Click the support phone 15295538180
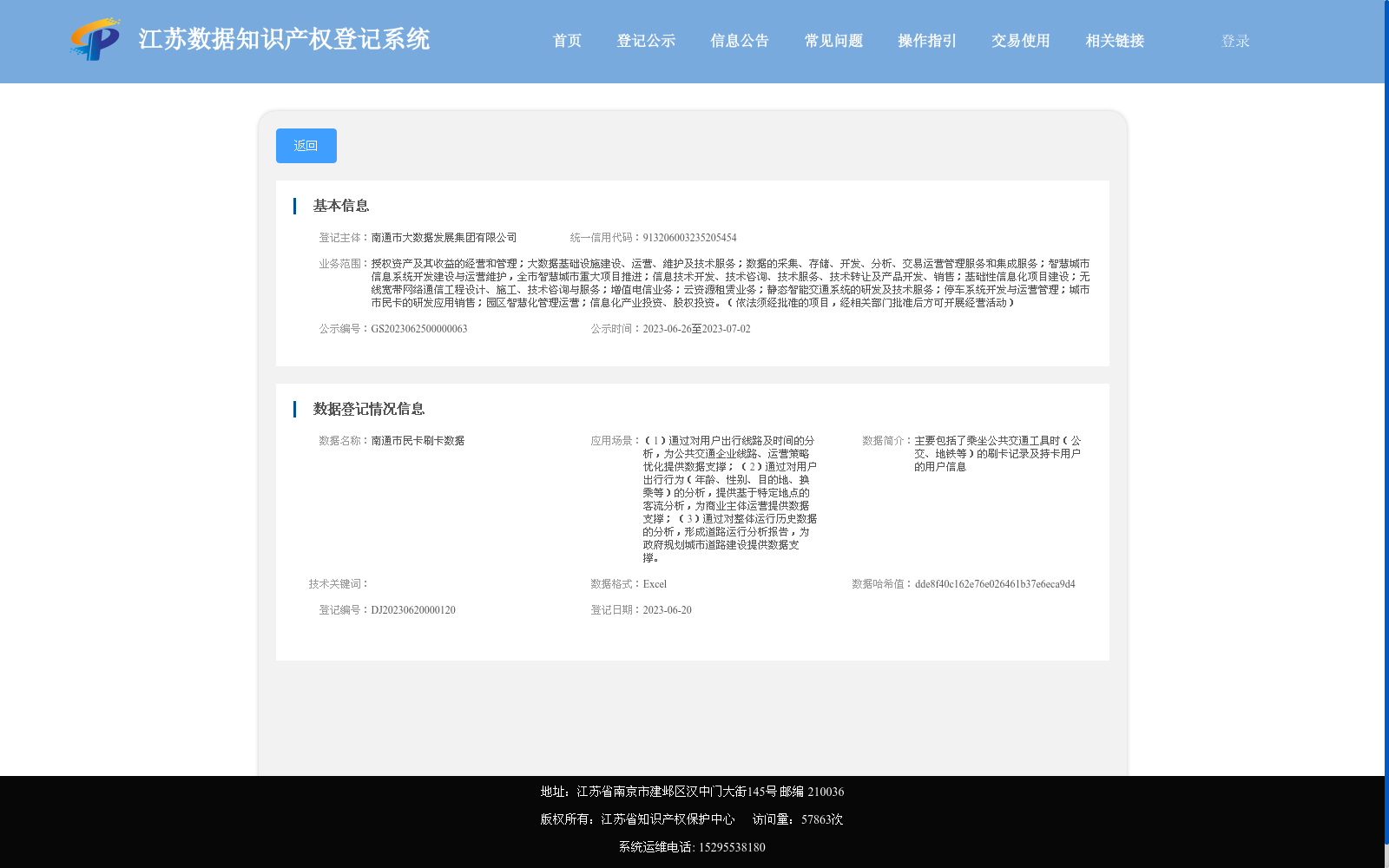 (732, 847)
